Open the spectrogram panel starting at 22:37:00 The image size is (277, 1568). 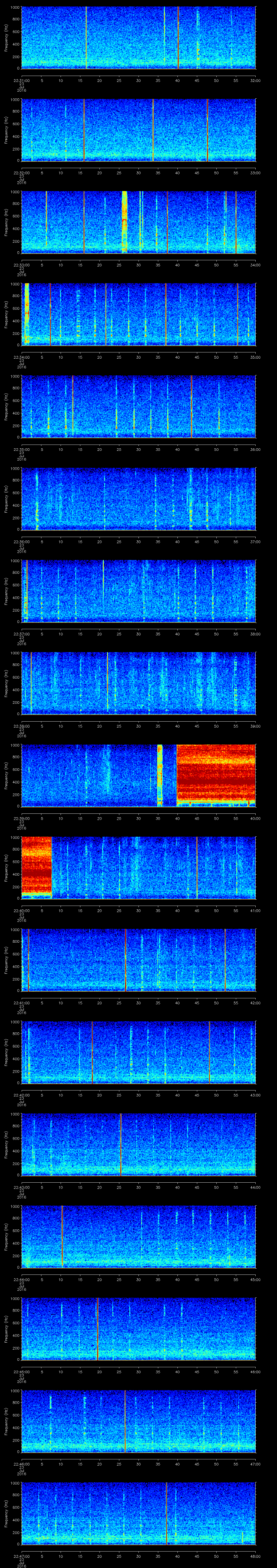click(139, 591)
